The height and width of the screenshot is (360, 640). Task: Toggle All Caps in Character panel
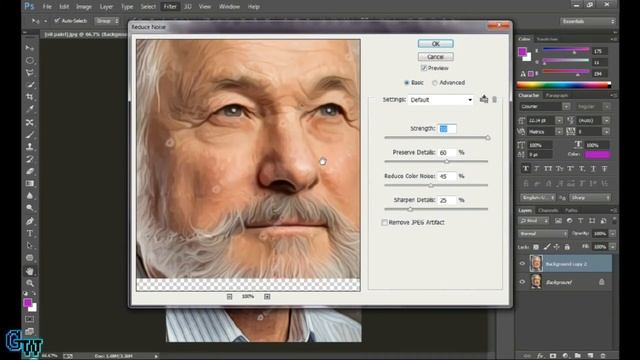point(547,168)
